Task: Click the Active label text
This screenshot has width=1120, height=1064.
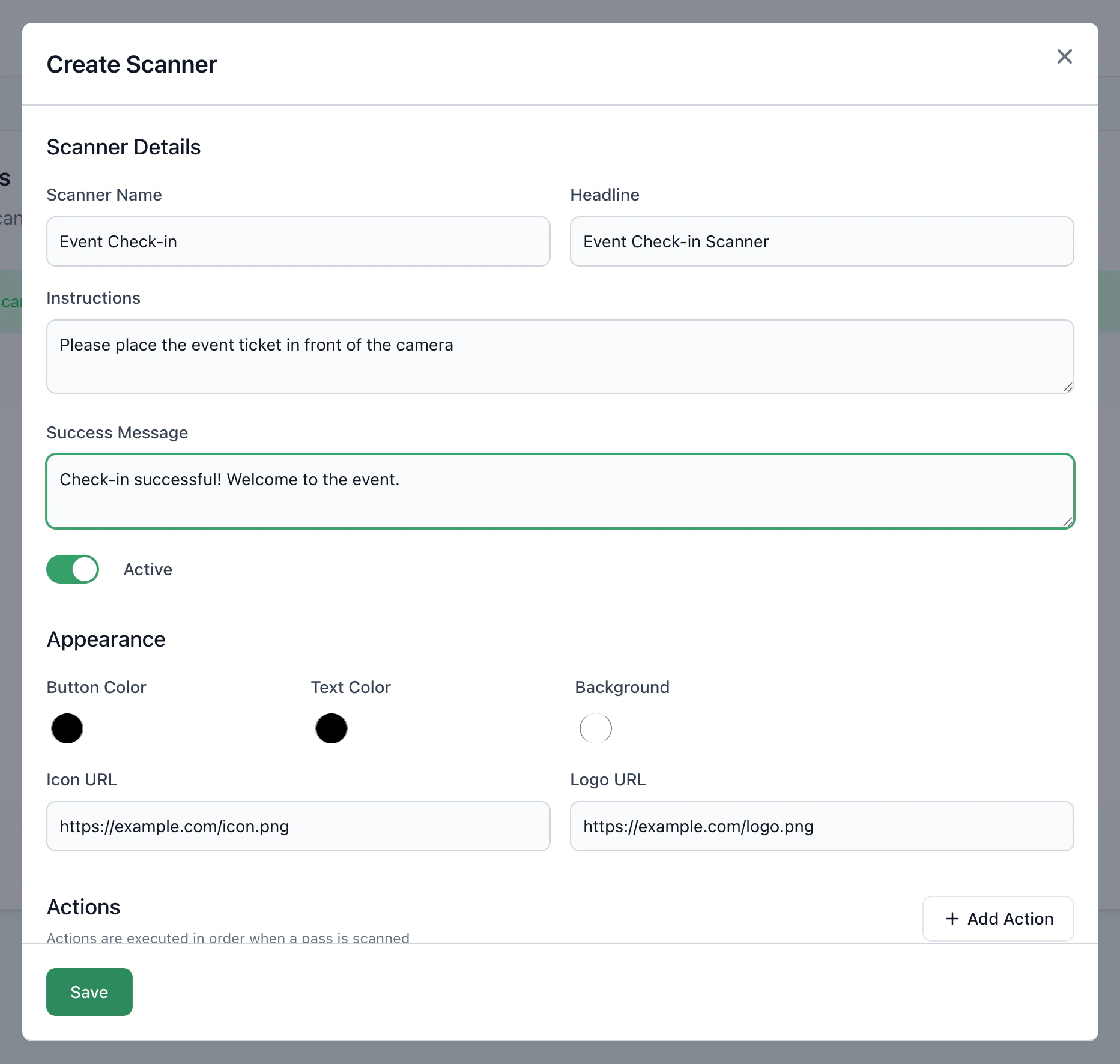Action: [148, 569]
